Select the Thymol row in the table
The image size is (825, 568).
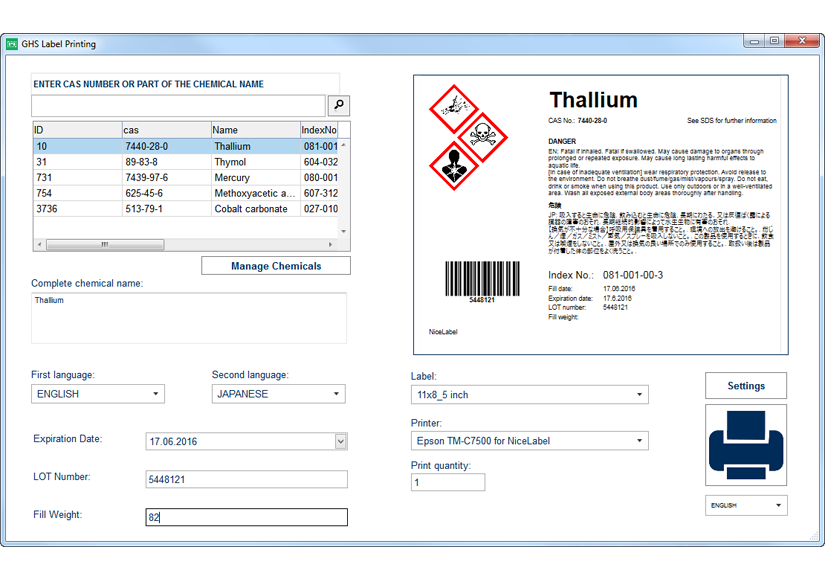(x=186, y=162)
